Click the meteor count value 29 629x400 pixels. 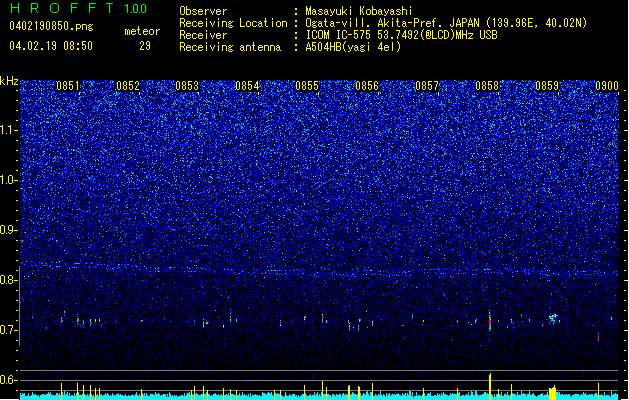click(x=145, y=46)
